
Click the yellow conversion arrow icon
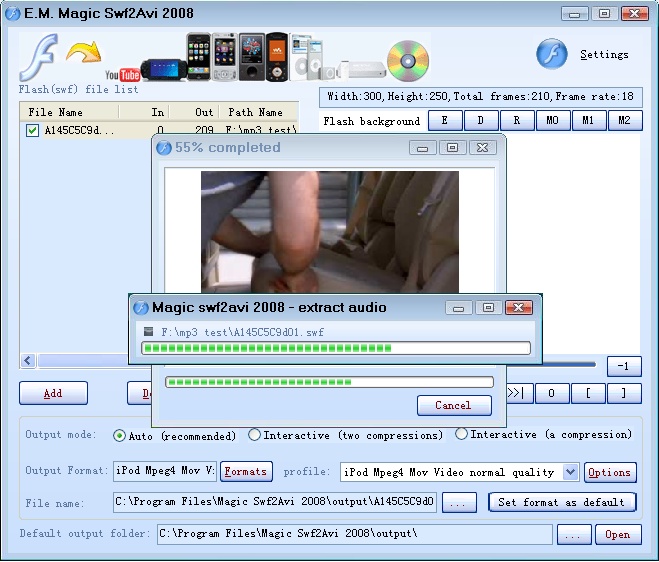tap(84, 52)
